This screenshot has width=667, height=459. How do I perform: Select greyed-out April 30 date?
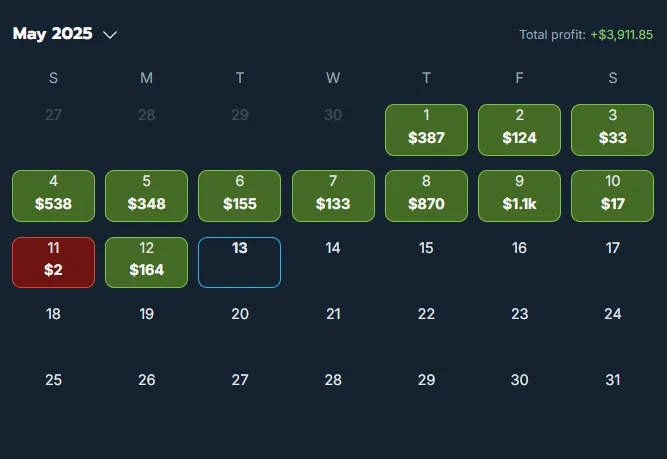tap(333, 115)
